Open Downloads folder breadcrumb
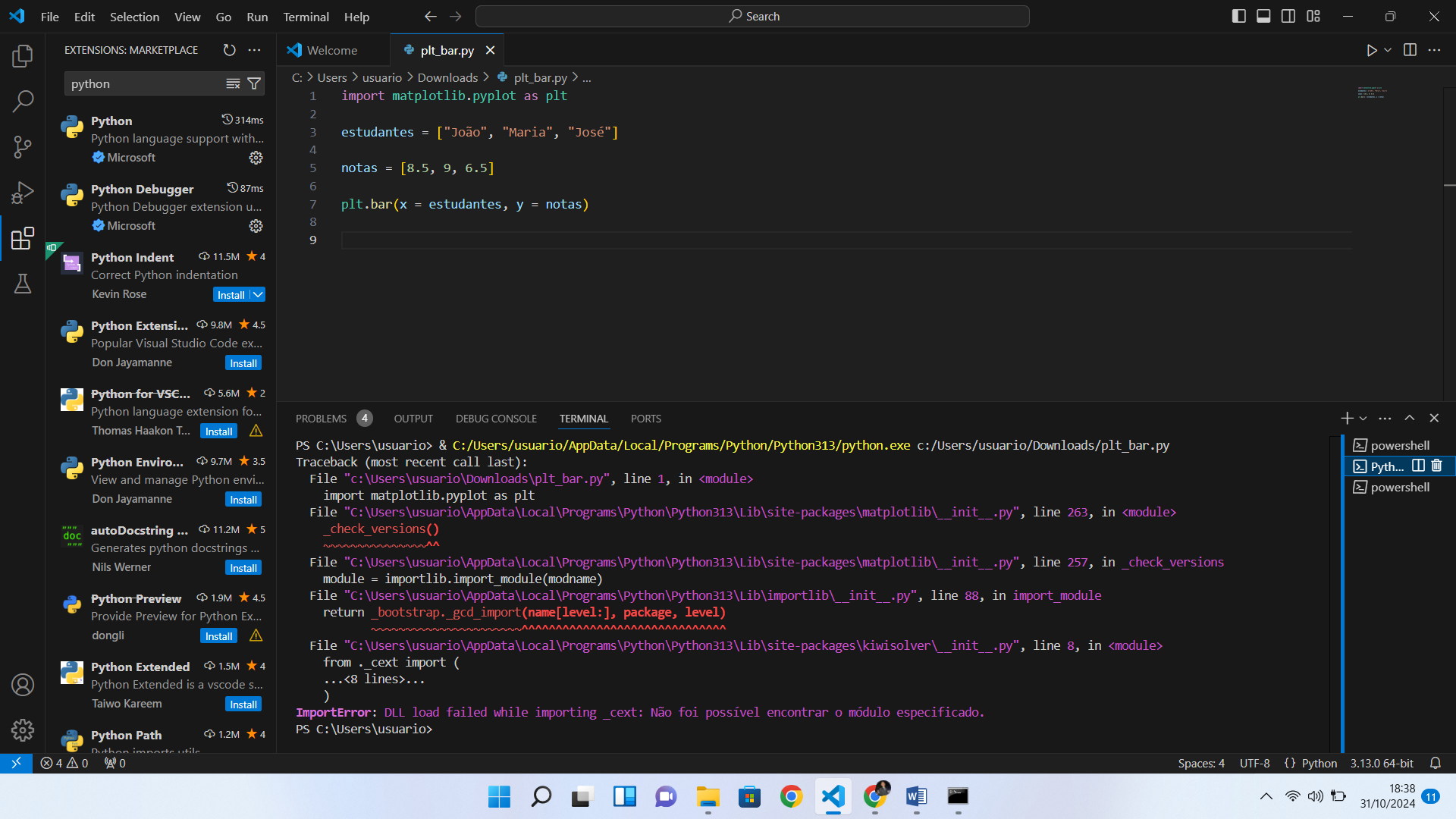This screenshot has height=819, width=1456. 447,77
